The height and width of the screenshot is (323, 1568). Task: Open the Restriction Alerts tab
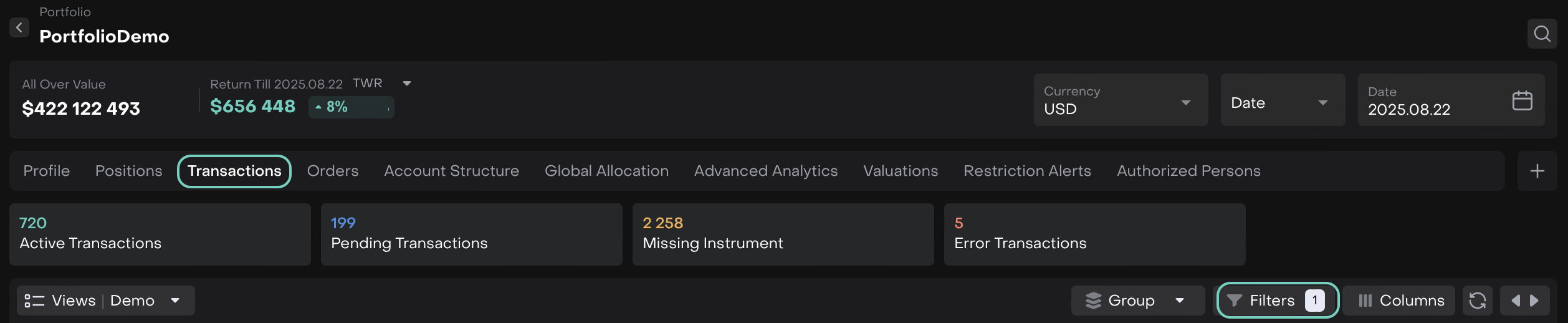[x=1027, y=171]
